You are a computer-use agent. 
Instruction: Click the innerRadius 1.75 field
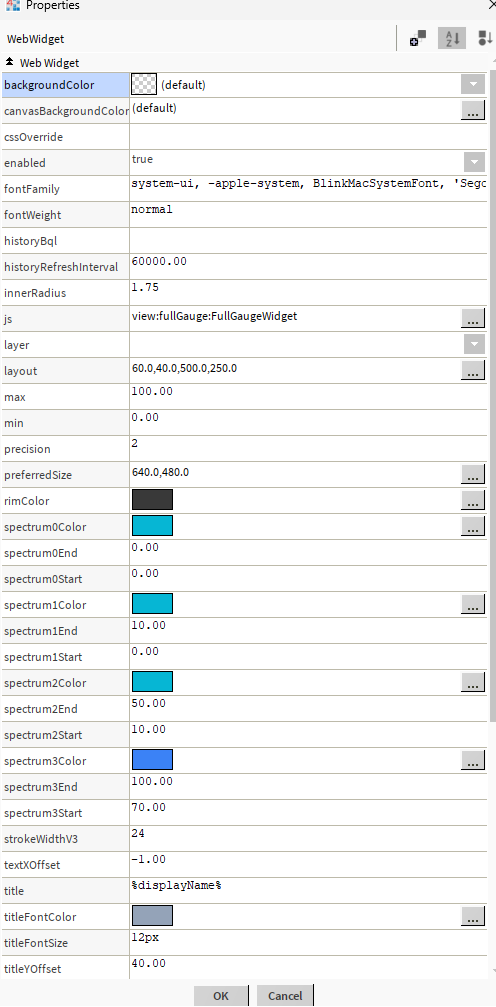pyautogui.click(x=308, y=293)
